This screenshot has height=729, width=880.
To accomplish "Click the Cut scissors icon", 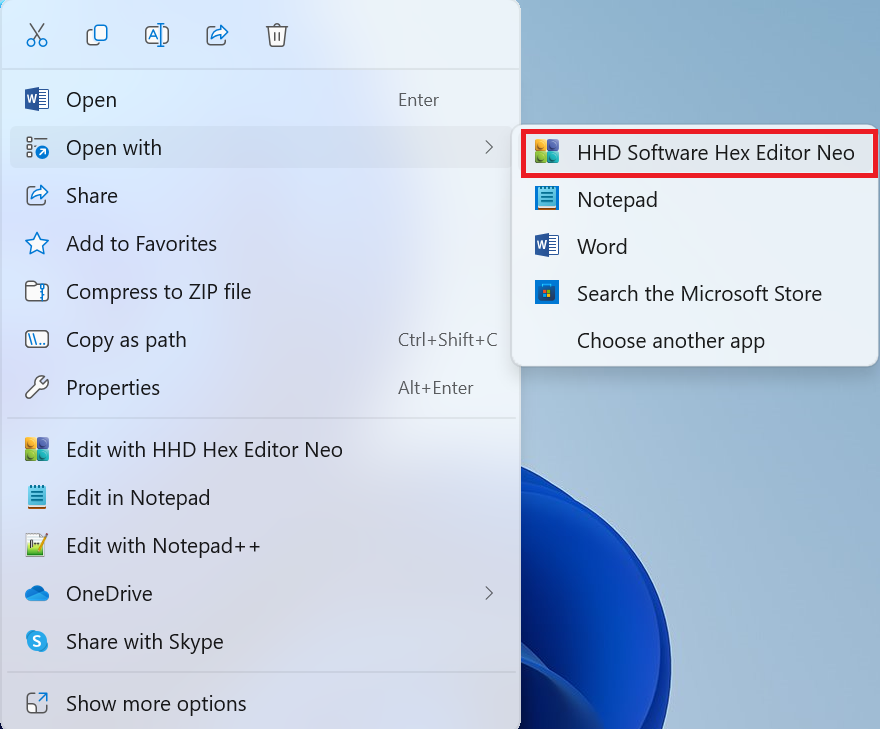I will 37,35.
